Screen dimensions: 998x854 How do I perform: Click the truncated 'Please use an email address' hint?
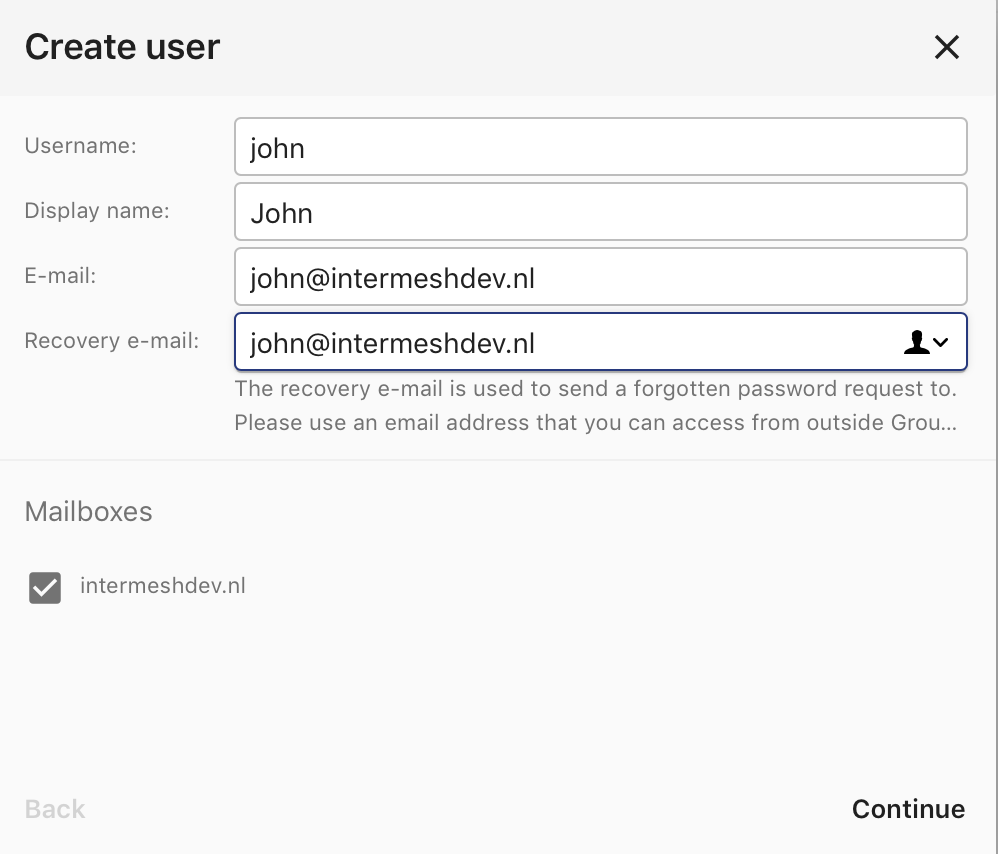click(x=596, y=422)
